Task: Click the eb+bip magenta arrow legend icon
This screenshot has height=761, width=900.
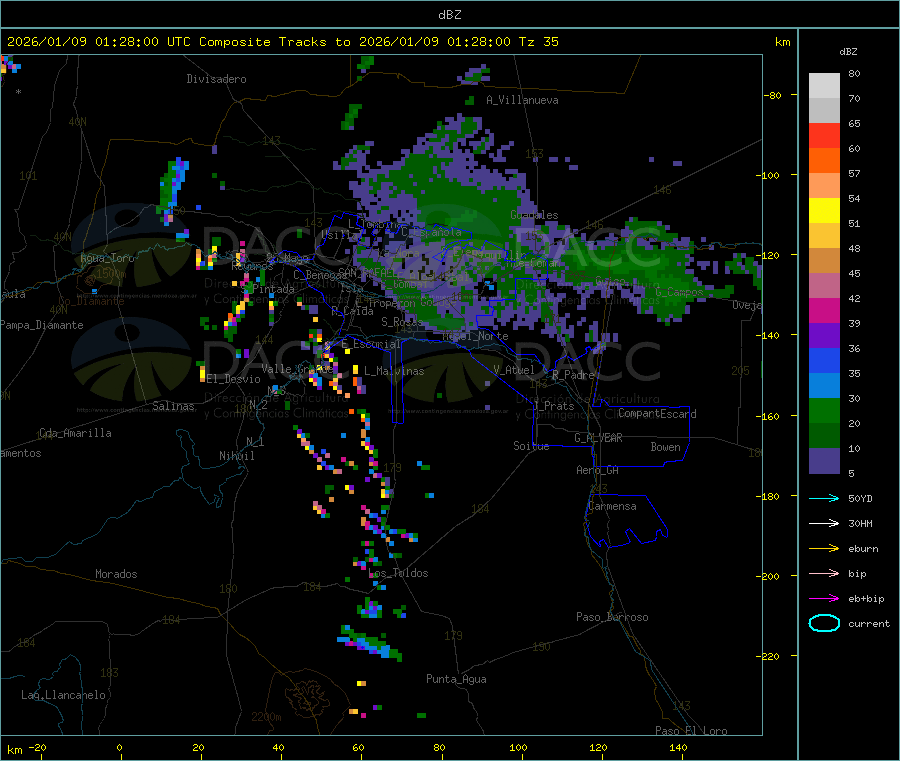Action: 824,599
